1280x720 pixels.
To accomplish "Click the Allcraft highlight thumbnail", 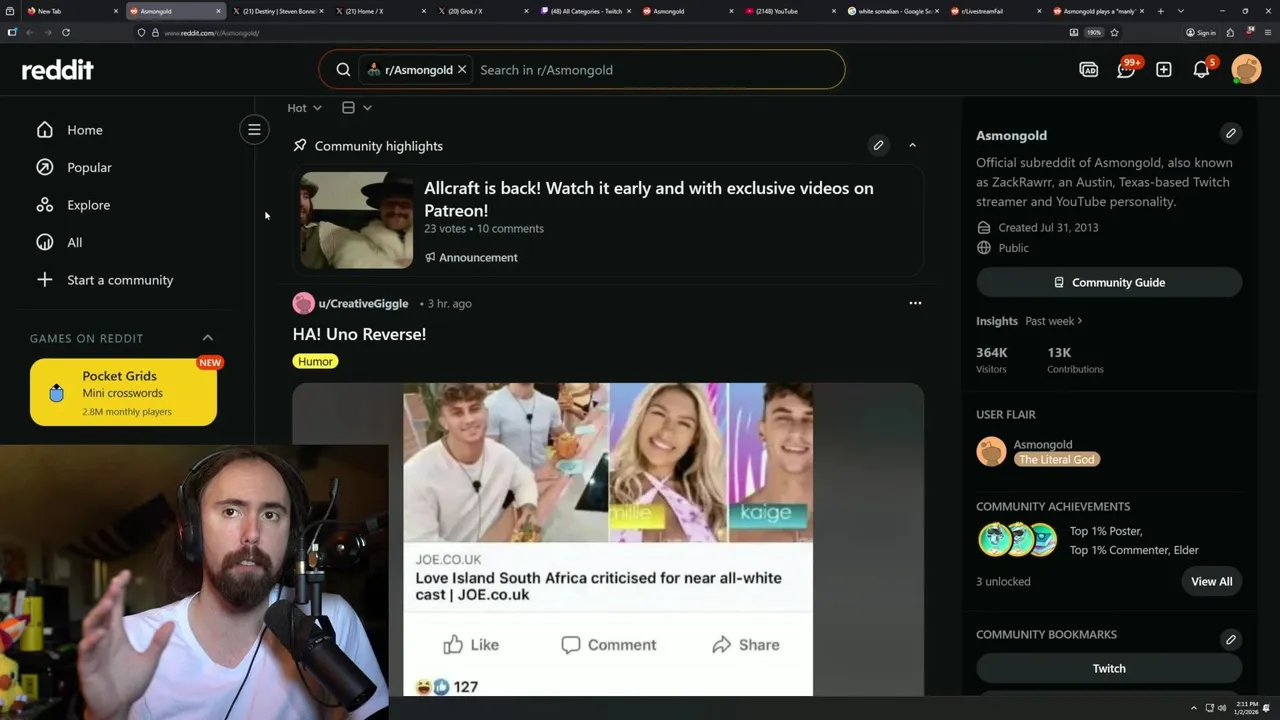I will pyautogui.click(x=356, y=220).
